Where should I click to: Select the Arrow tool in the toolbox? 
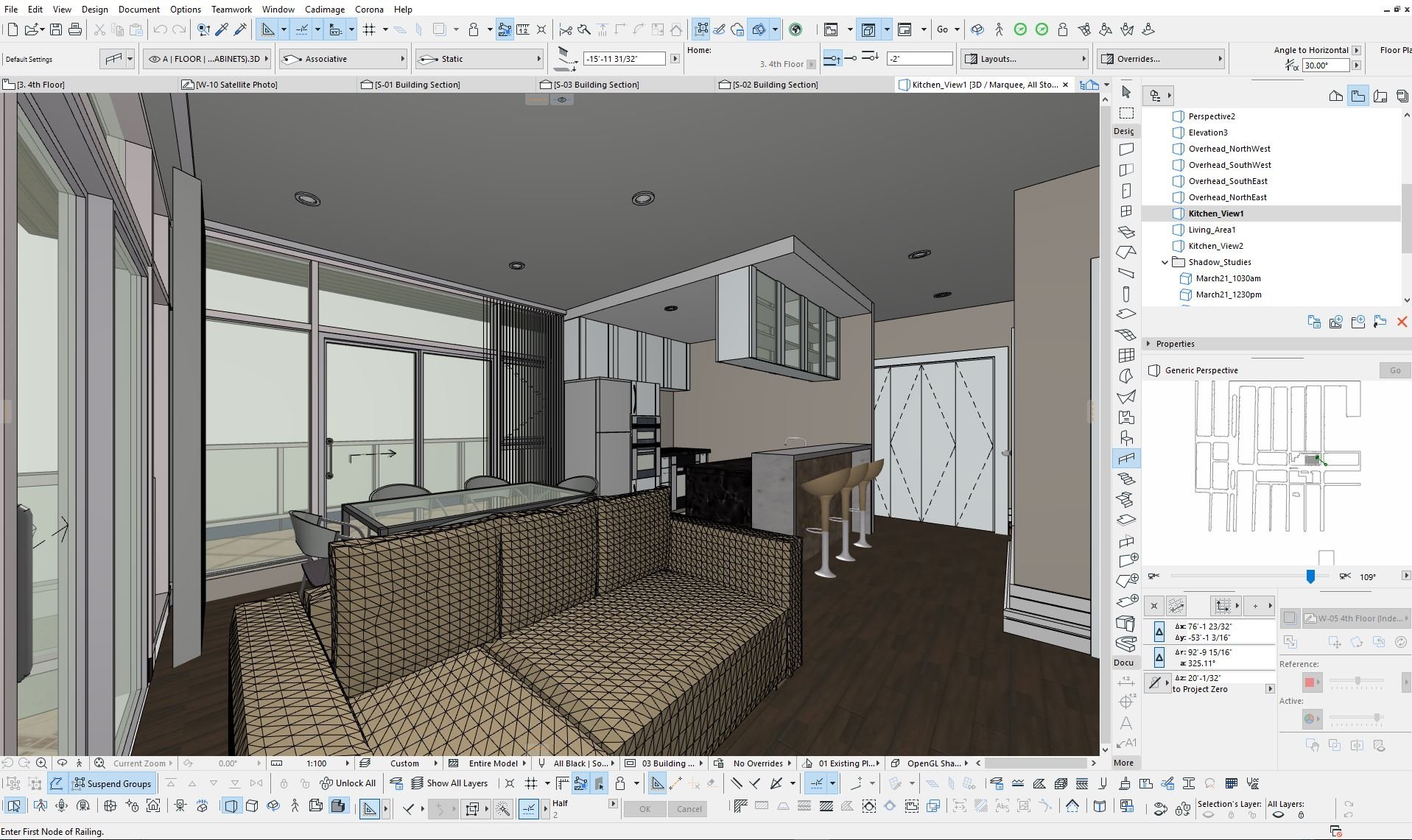1125,92
